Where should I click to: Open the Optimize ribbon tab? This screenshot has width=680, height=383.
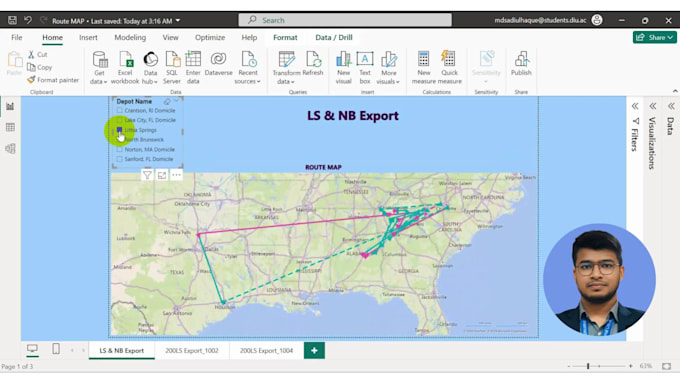click(210, 37)
